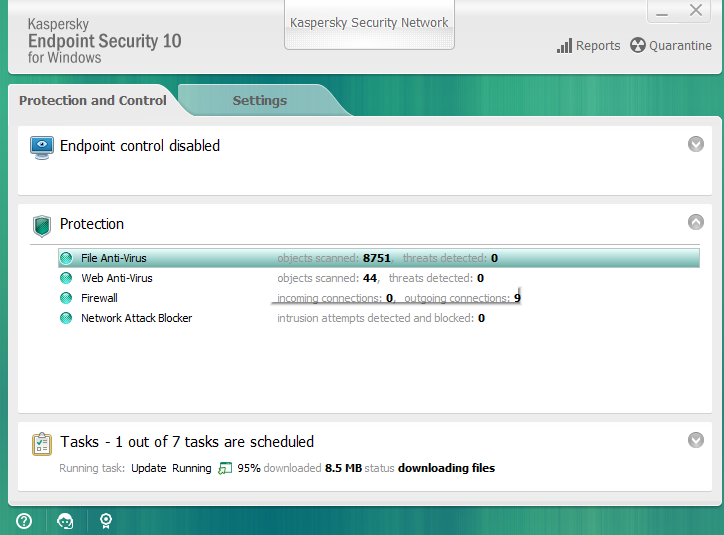Click the Protection shield icon
The width and height of the screenshot is (724, 535).
42,226
